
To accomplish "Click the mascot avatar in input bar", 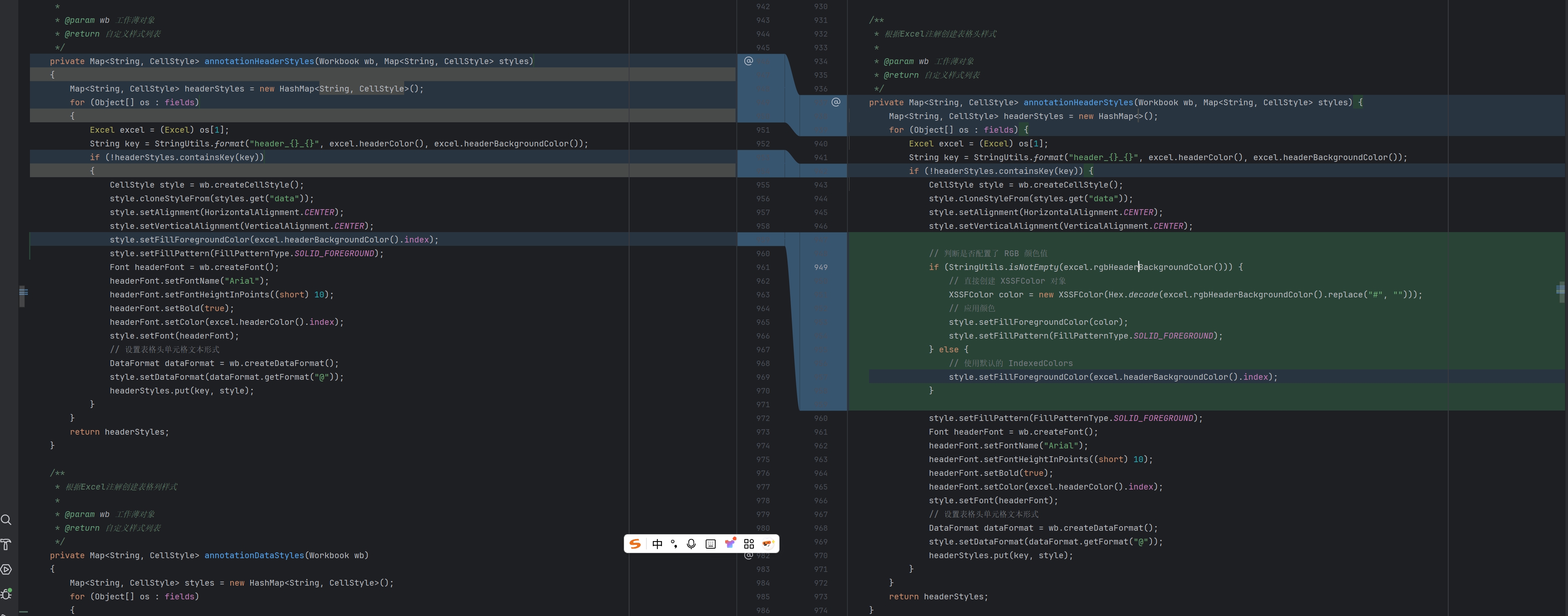I will (x=768, y=544).
